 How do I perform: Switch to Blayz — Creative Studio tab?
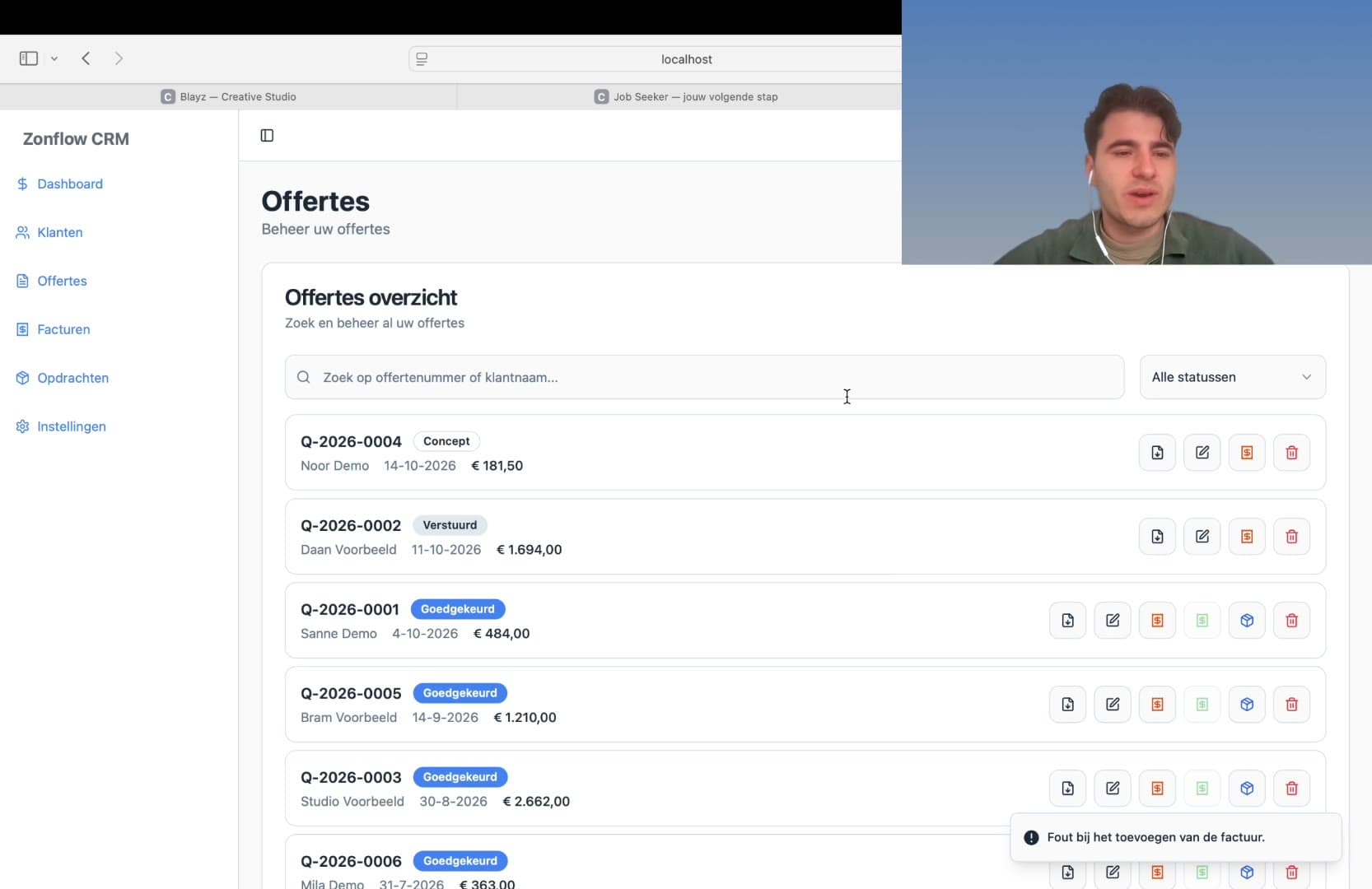(x=228, y=96)
